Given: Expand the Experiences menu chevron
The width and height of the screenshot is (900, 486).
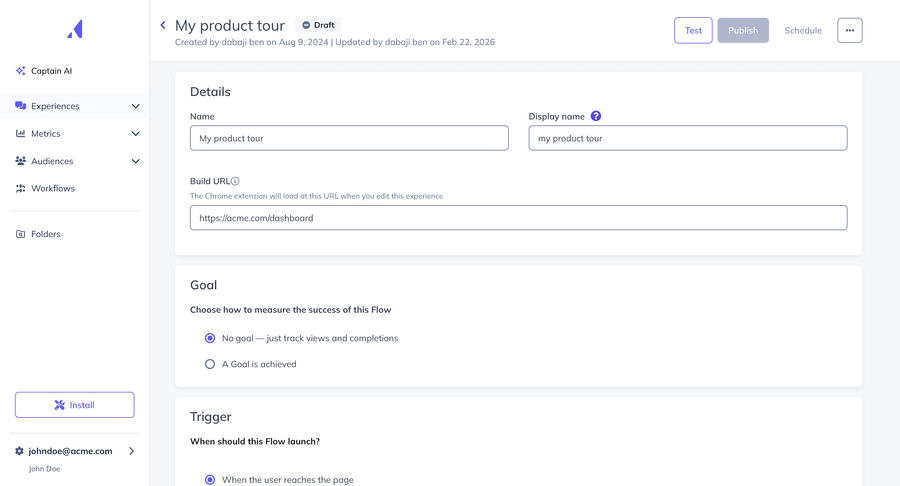Looking at the screenshot, I should (x=135, y=106).
